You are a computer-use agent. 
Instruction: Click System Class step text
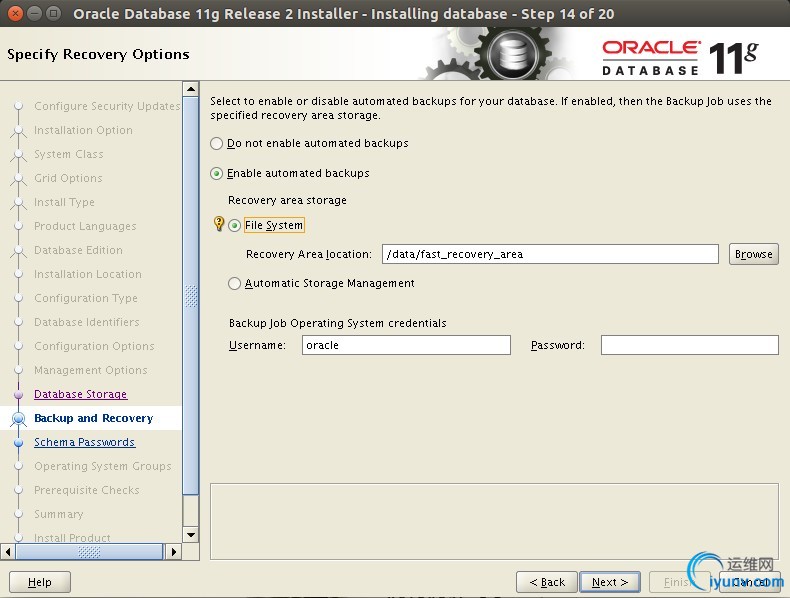click(69, 154)
